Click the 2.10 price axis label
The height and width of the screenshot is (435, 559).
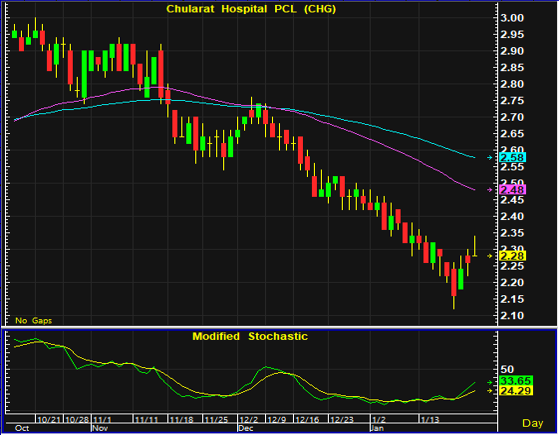[512, 316]
